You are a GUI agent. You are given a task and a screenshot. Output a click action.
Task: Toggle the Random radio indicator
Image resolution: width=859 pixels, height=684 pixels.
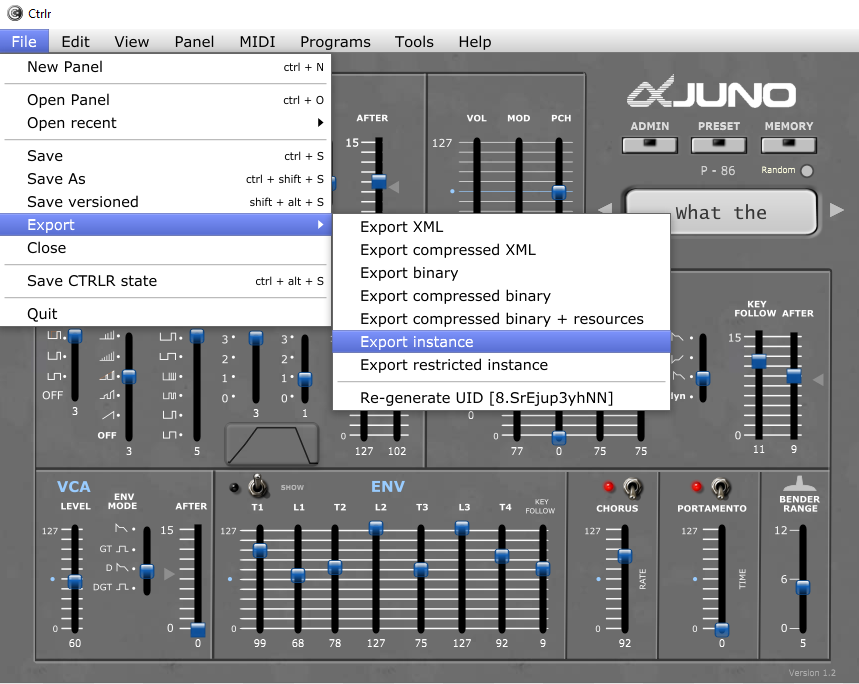tap(807, 171)
